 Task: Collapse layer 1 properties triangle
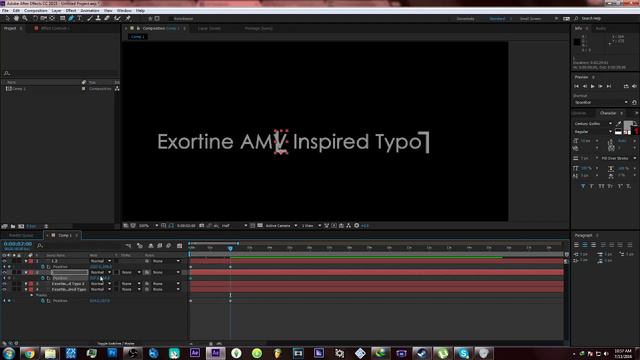26,261
